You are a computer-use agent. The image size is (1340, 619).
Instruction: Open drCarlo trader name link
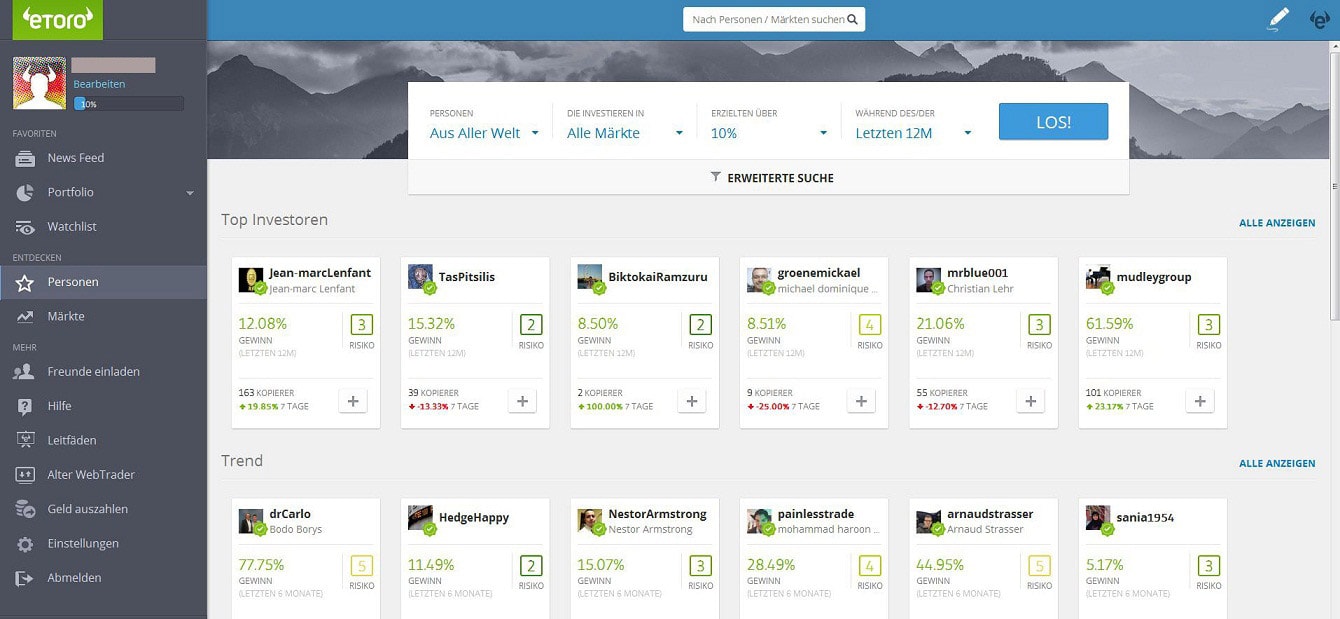coord(290,514)
